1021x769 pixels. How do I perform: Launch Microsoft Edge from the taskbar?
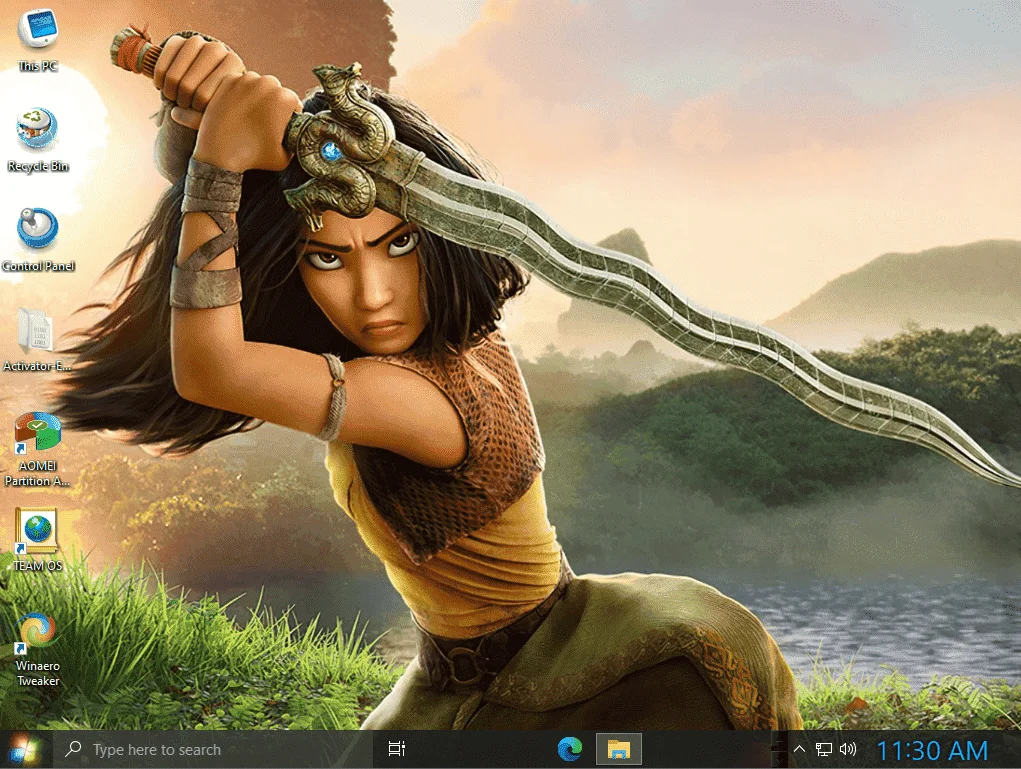570,749
